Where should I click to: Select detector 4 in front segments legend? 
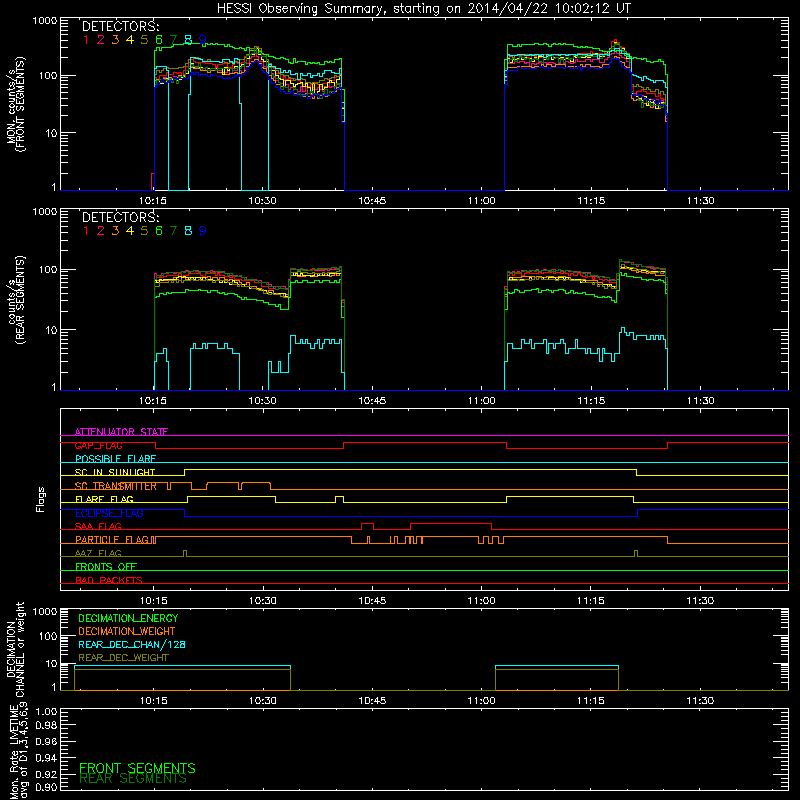click(130, 40)
